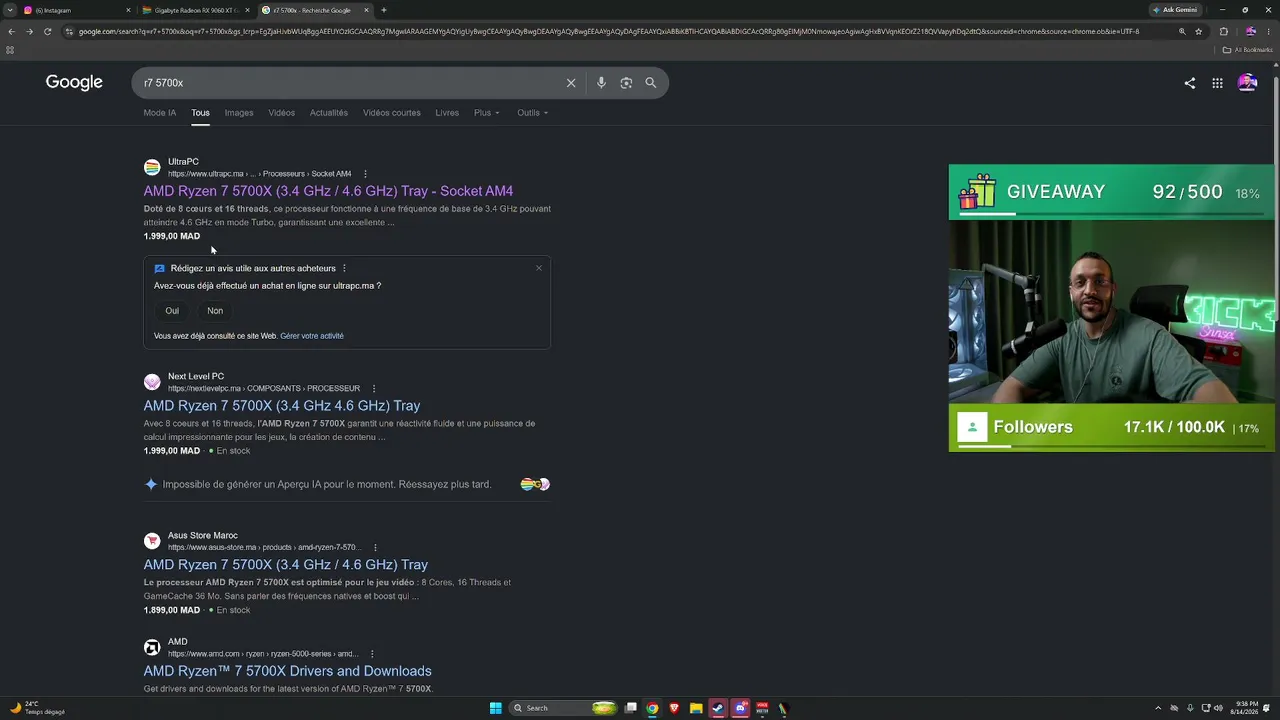
Task: Close the Instagram browser tab
Action: click(x=128, y=10)
